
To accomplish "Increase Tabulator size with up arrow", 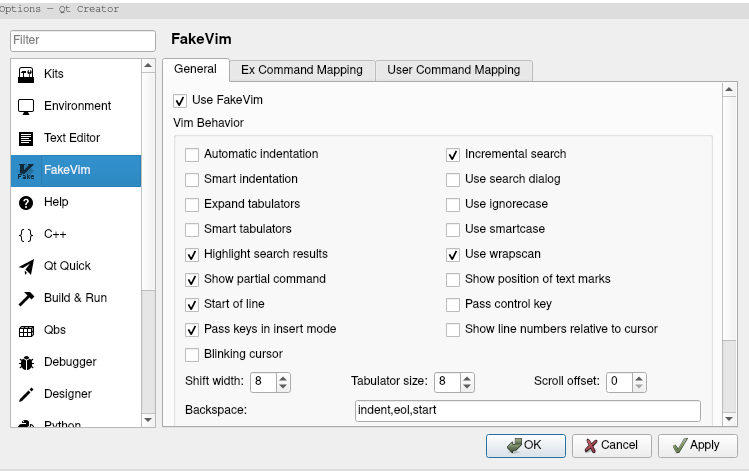I will 467,378.
